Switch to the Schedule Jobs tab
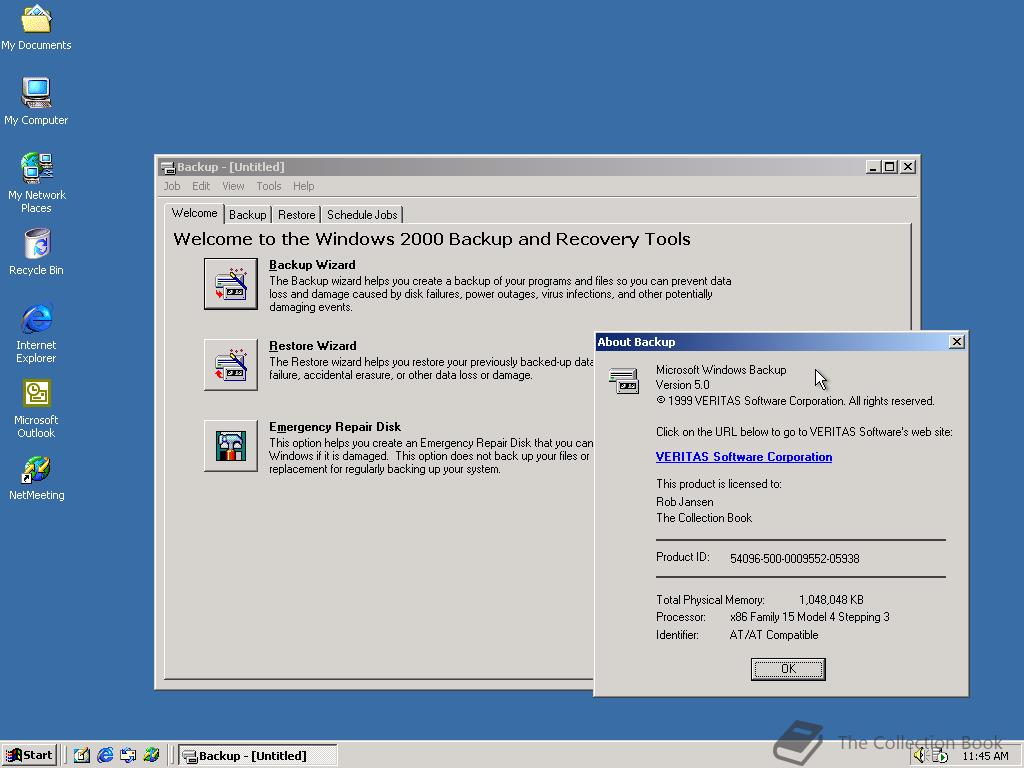 [362, 215]
